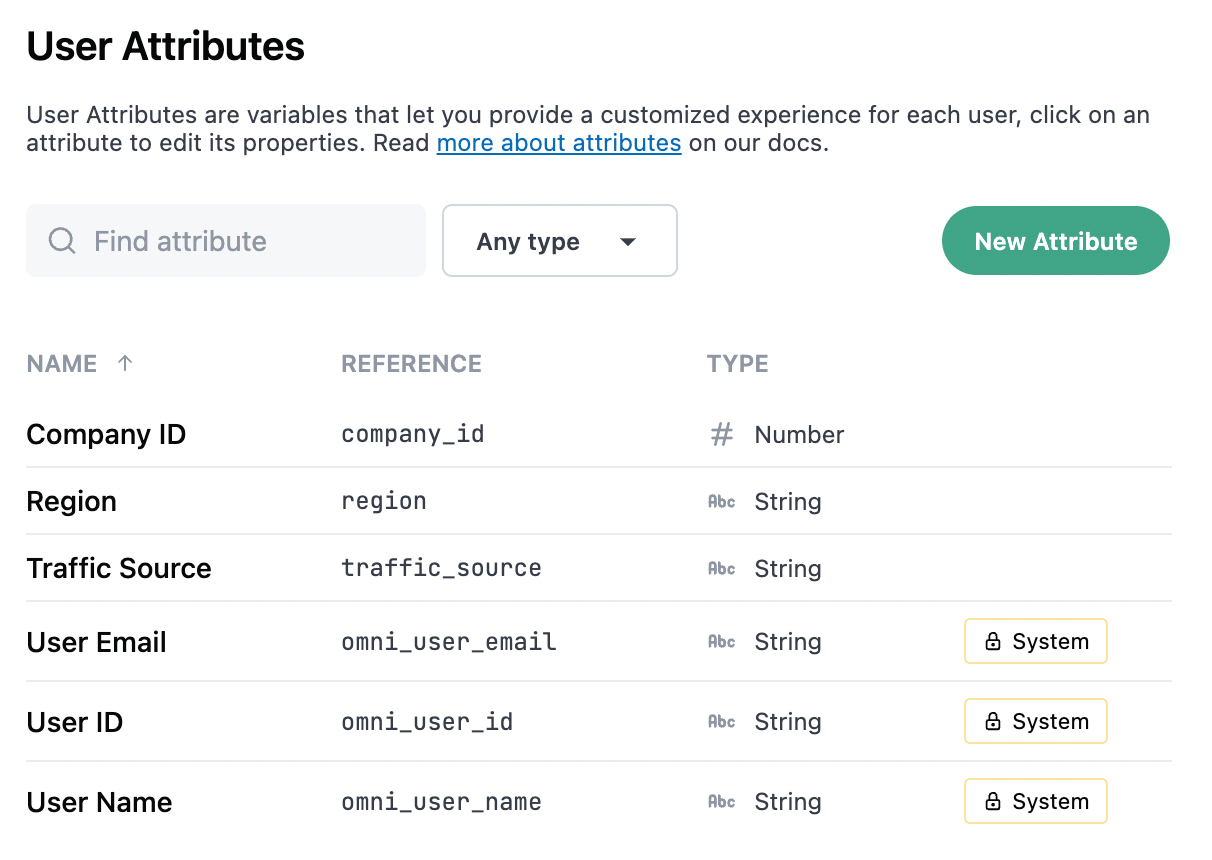This screenshot has width=1212, height=860.
Task: Click the String type icon for Traffic Source
Action: point(721,568)
